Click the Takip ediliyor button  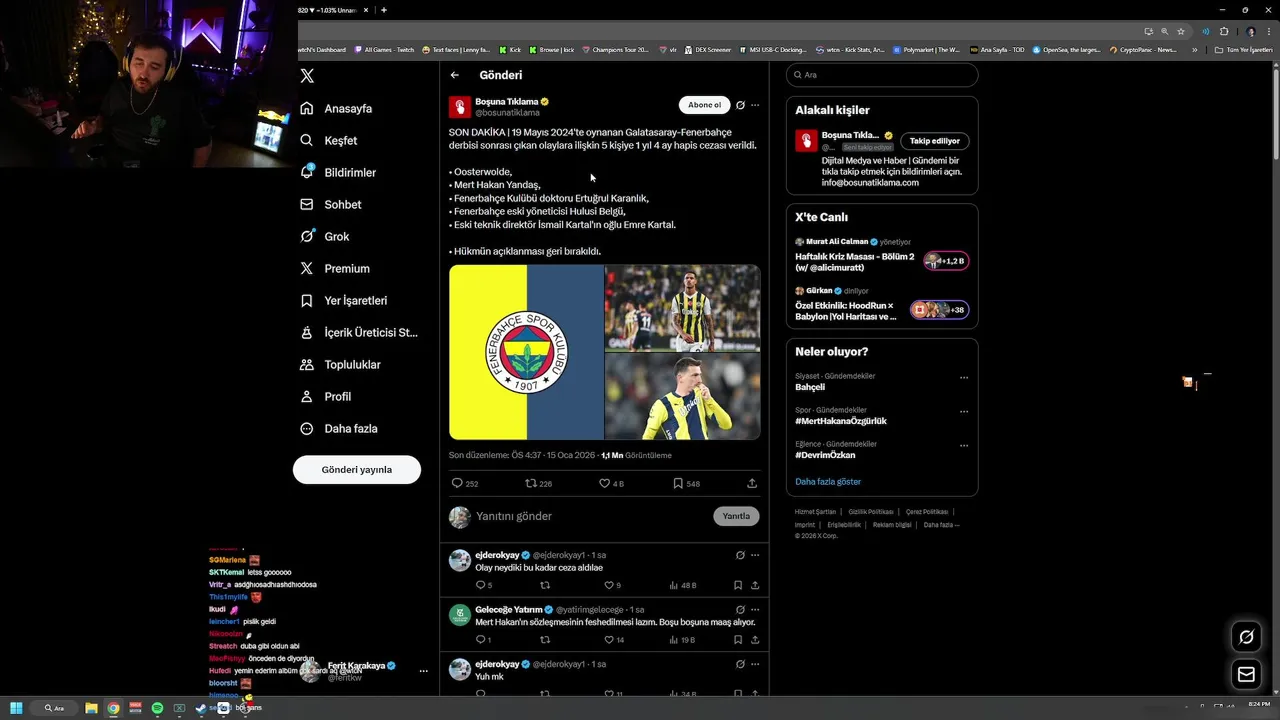pos(934,141)
